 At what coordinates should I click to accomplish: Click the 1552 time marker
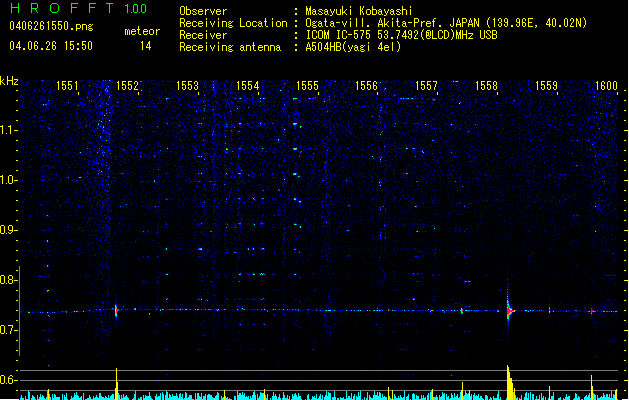[x=127, y=86]
